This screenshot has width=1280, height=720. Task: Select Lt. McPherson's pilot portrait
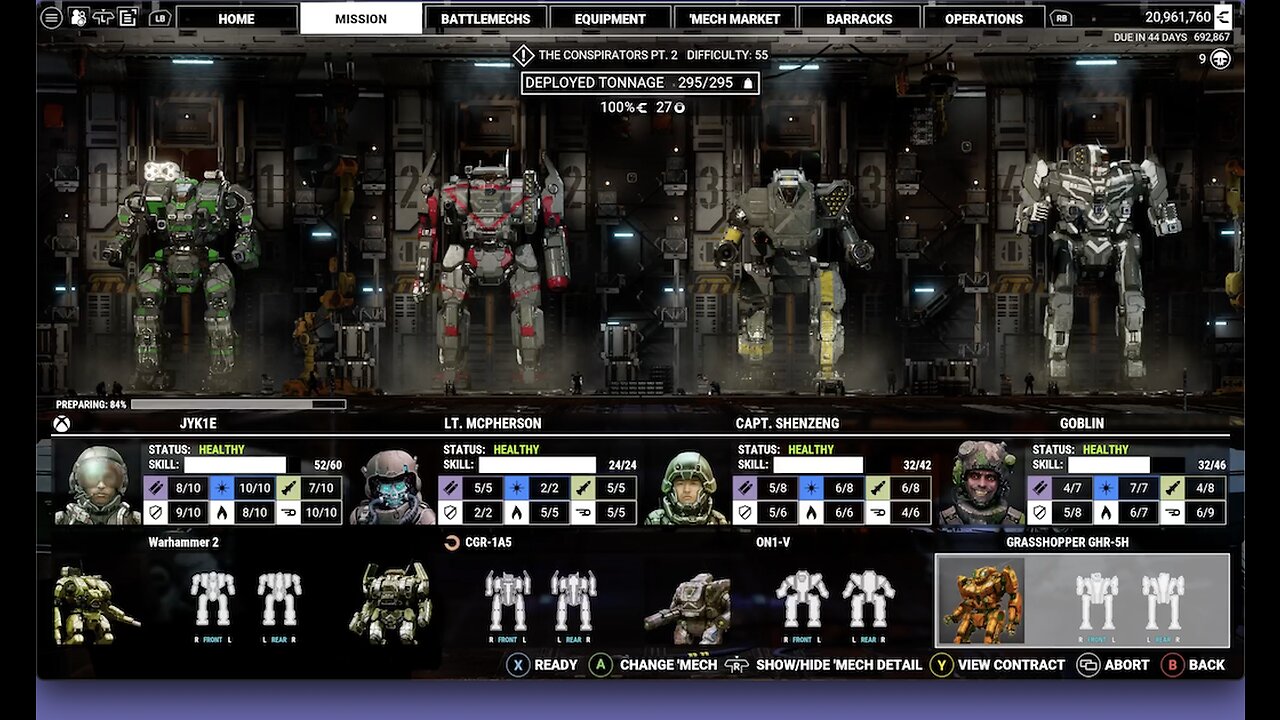392,483
